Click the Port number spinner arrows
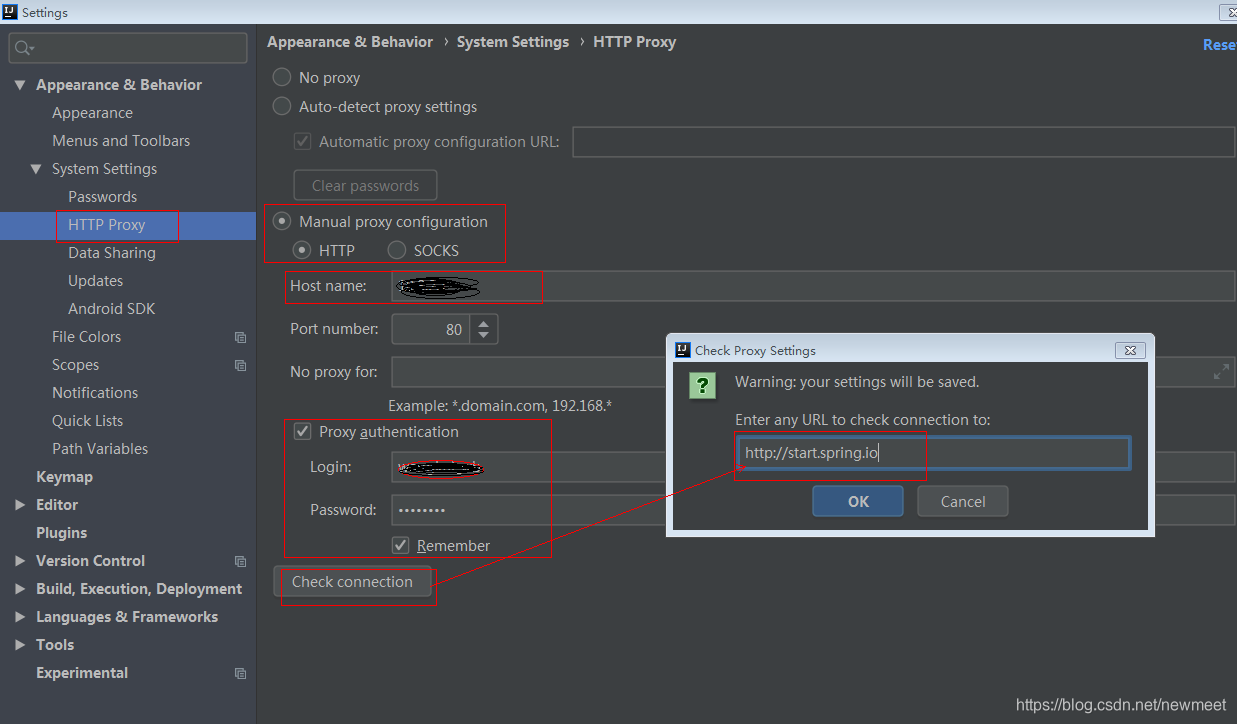 tap(484, 329)
